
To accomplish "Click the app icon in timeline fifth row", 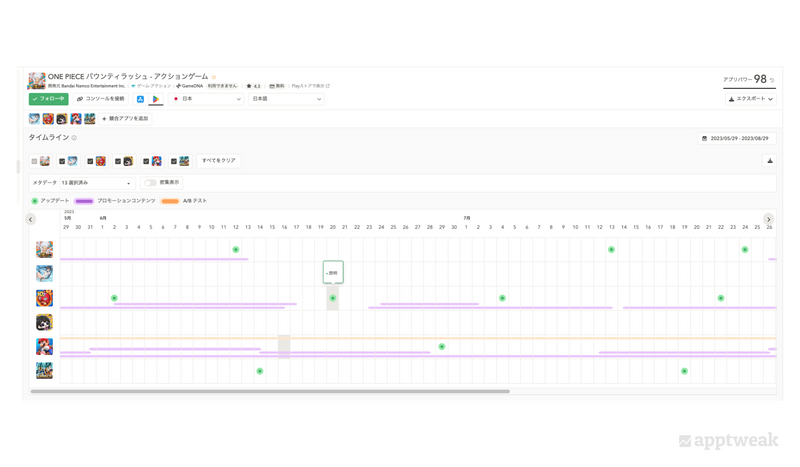I will (44, 347).
